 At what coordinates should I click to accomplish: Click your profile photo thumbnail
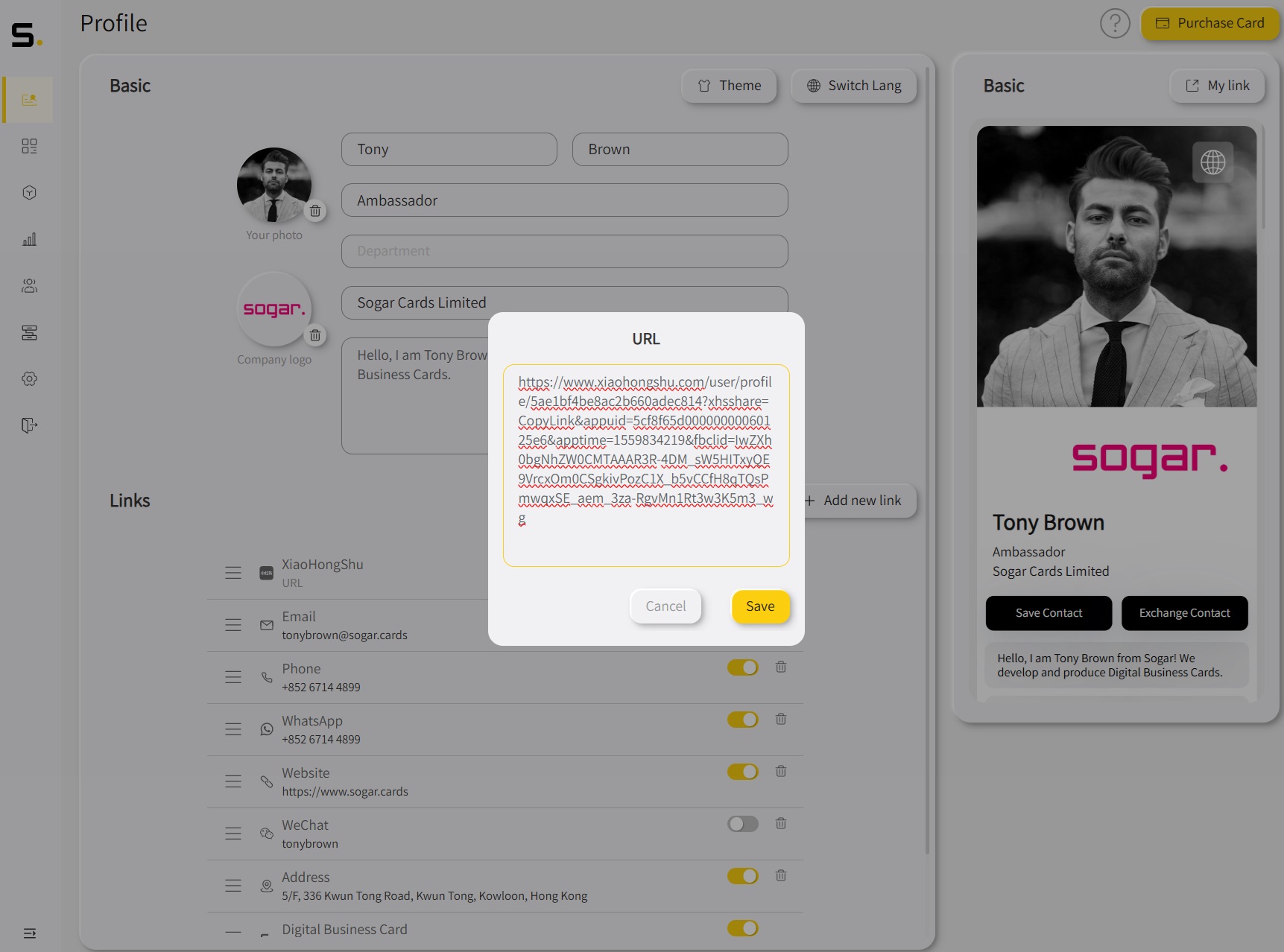pos(274,185)
